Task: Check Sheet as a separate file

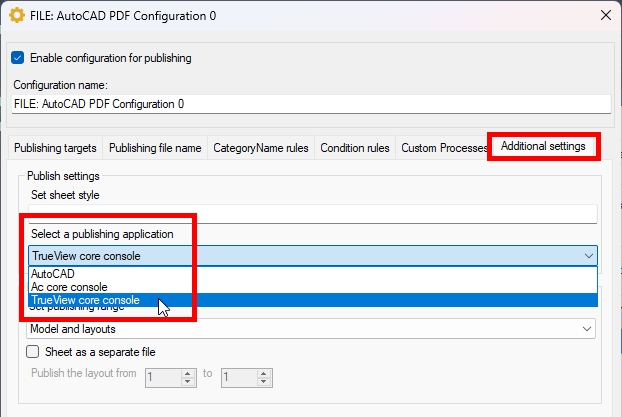Action: [x=33, y=352]
